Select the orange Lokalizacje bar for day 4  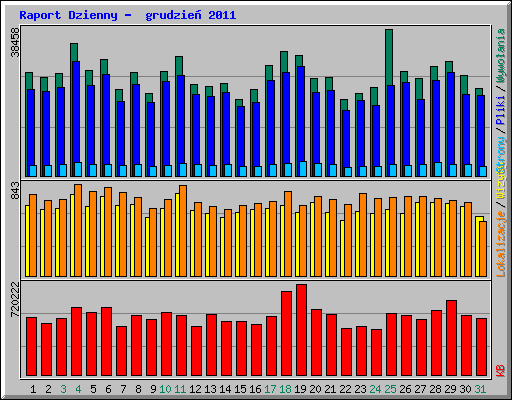coord(78,230)
